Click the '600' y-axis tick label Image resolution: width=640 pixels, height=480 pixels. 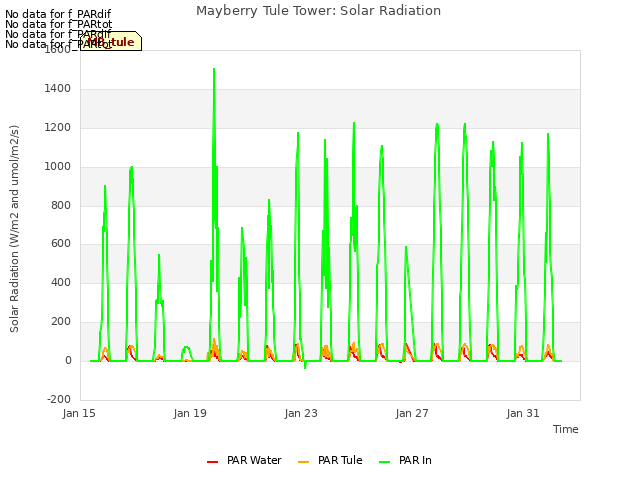click(61, 244)
